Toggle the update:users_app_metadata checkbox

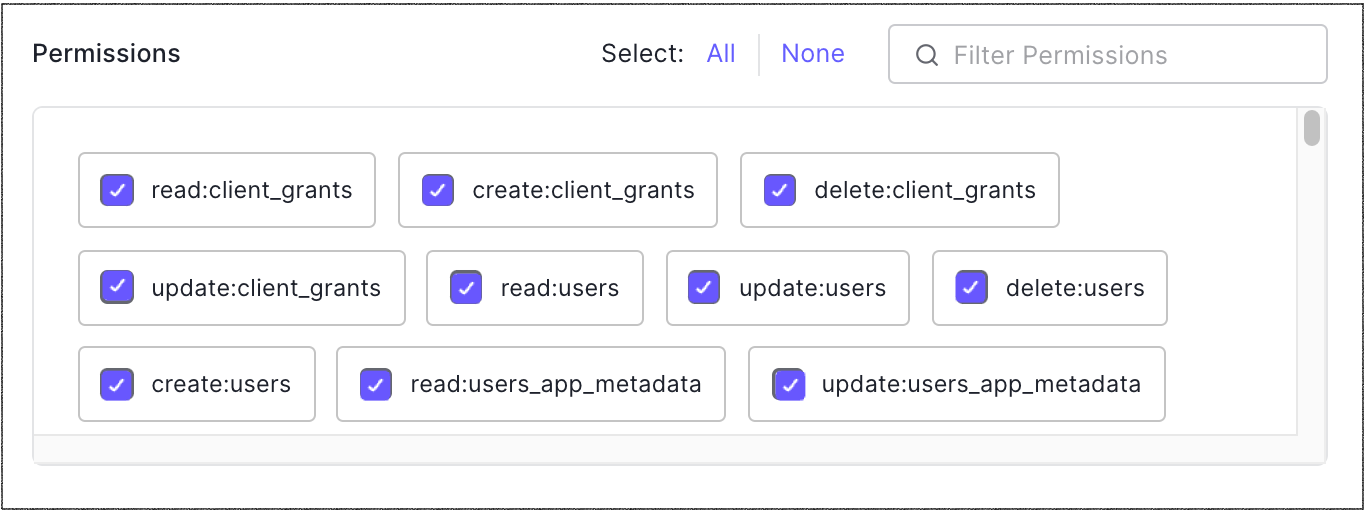(788, 384)
